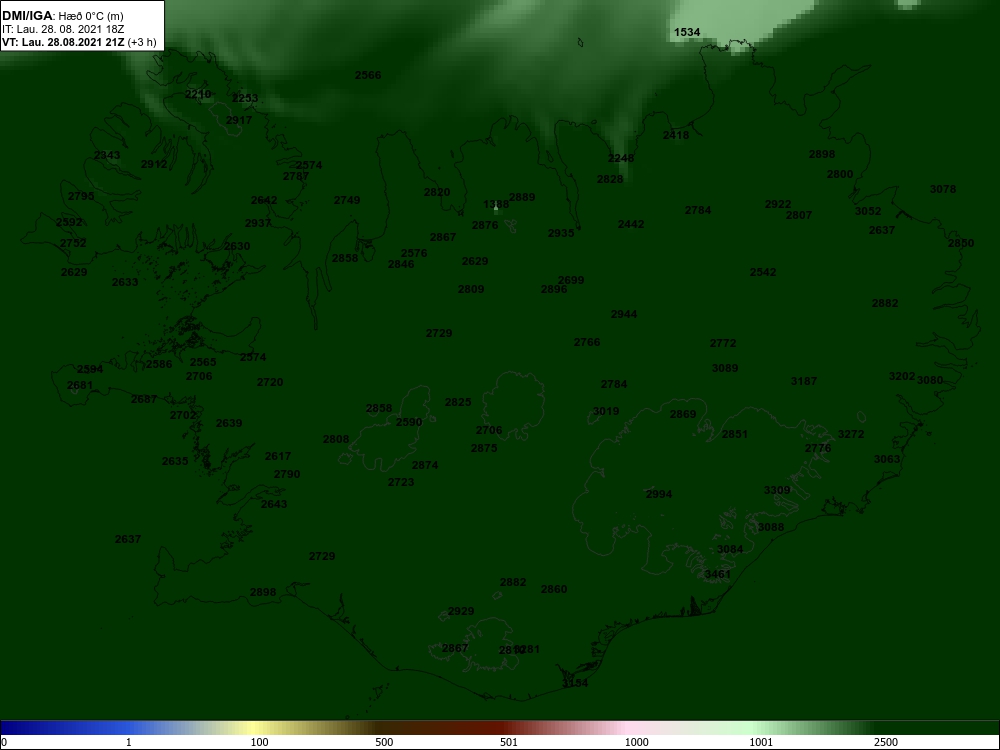Click the 2929 height label

[x=460, y=611]
